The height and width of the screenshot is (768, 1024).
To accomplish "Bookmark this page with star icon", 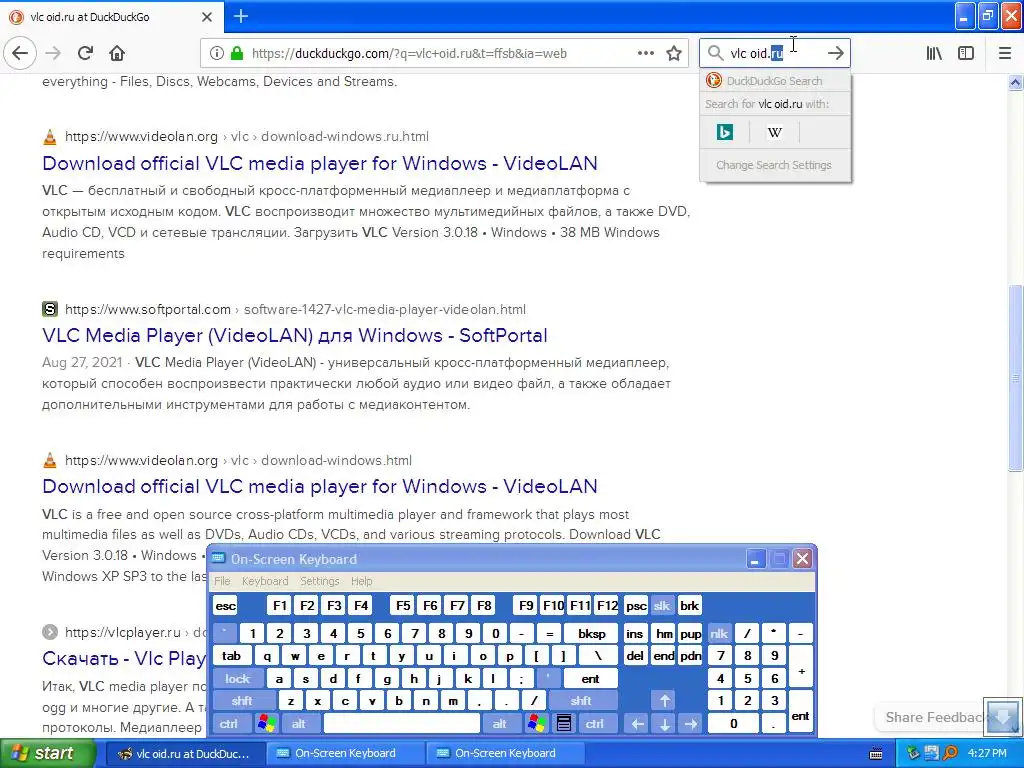I will [x=674, y=54].
